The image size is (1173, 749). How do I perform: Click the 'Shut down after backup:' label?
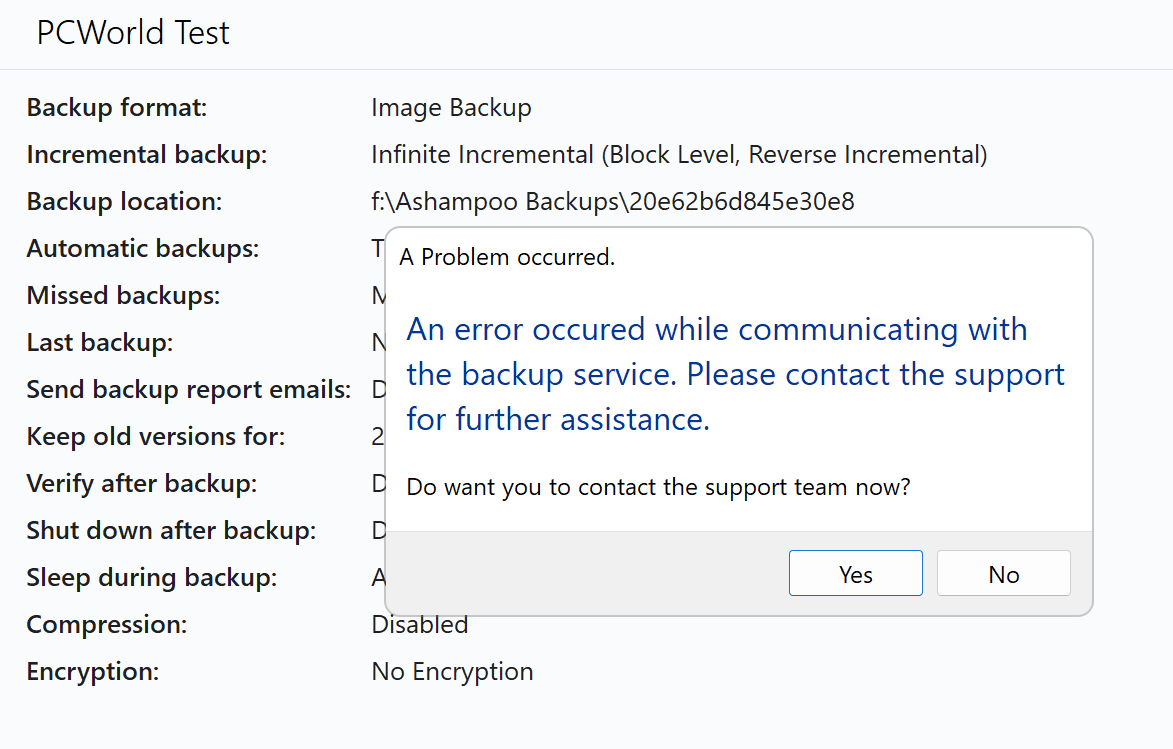coord(171,531)
